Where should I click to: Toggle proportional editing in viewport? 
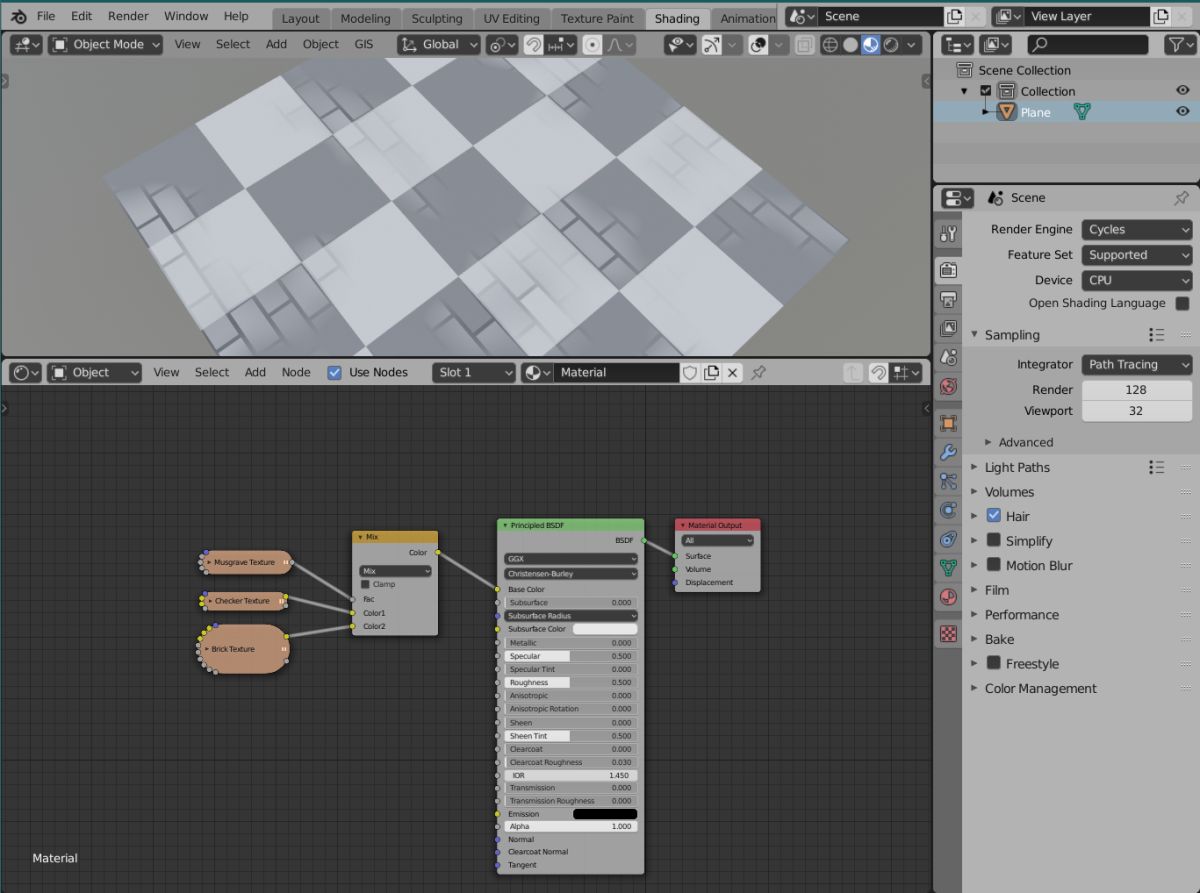click(592, 45)
